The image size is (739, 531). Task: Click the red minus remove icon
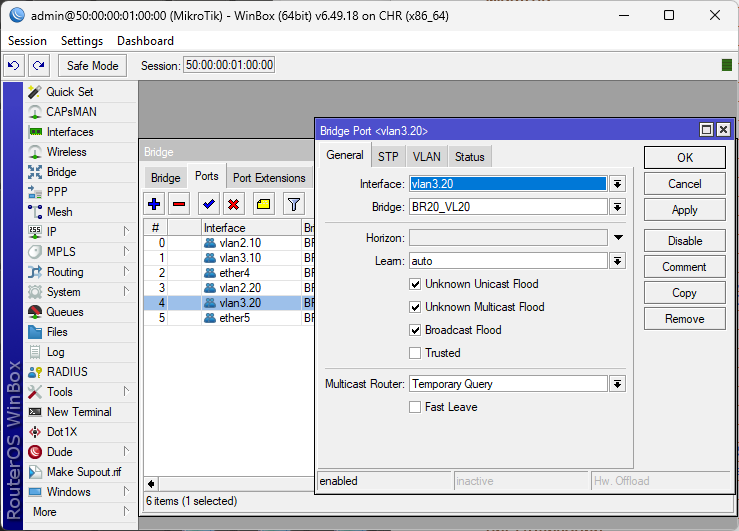click(x=179, y=204)
